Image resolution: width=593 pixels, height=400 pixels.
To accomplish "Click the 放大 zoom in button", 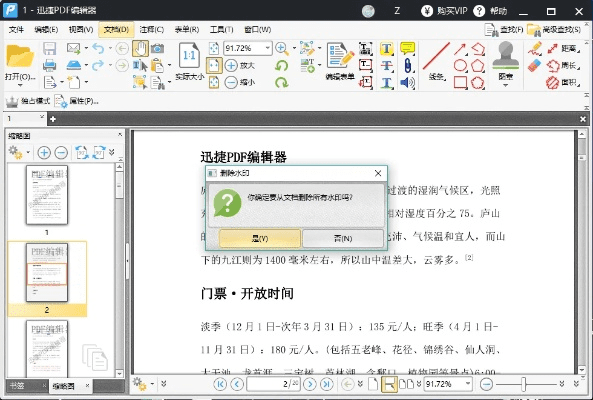I will pyautogui.click(x=240, y=65).
